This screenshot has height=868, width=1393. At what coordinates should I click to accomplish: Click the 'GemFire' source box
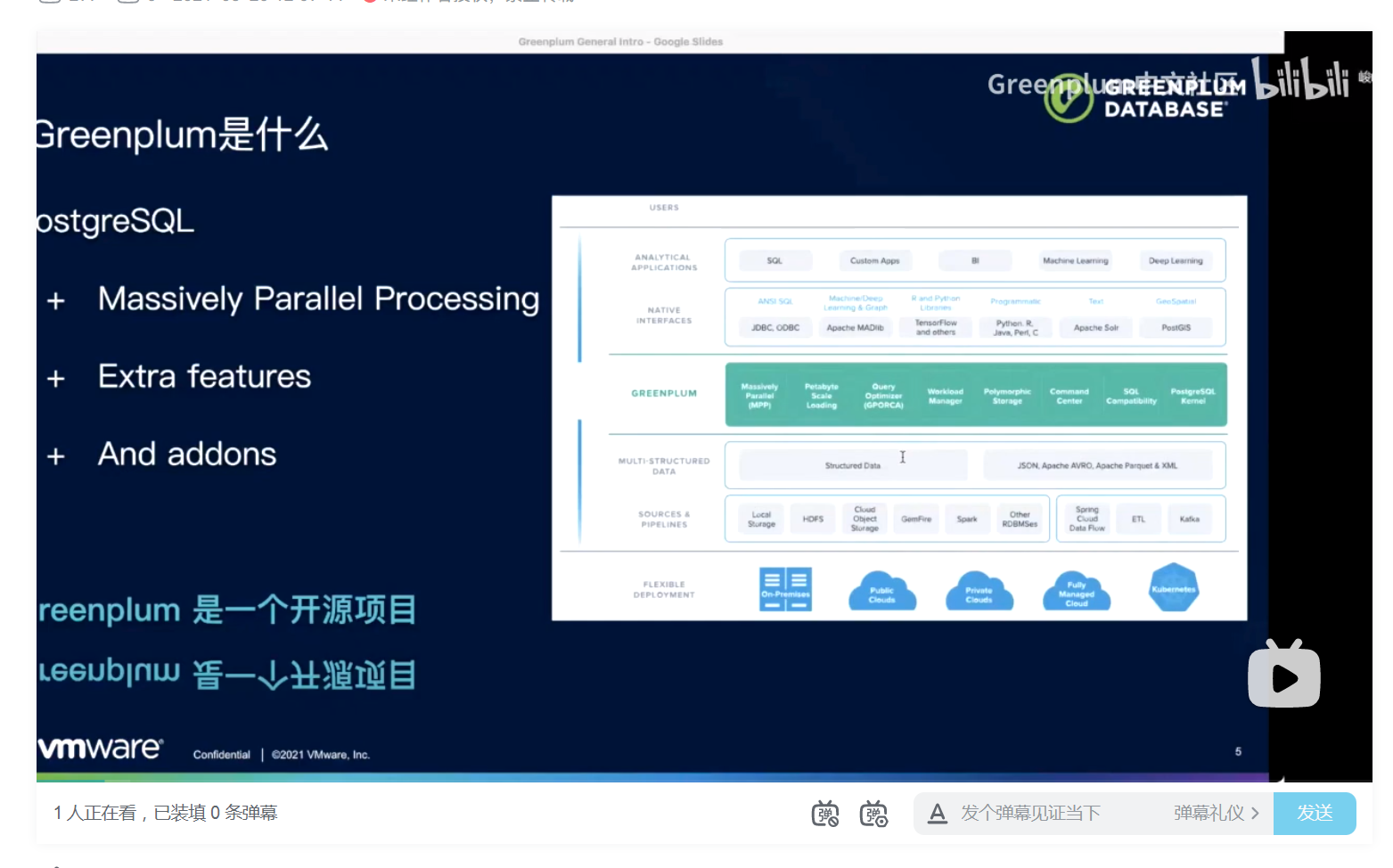916,519
